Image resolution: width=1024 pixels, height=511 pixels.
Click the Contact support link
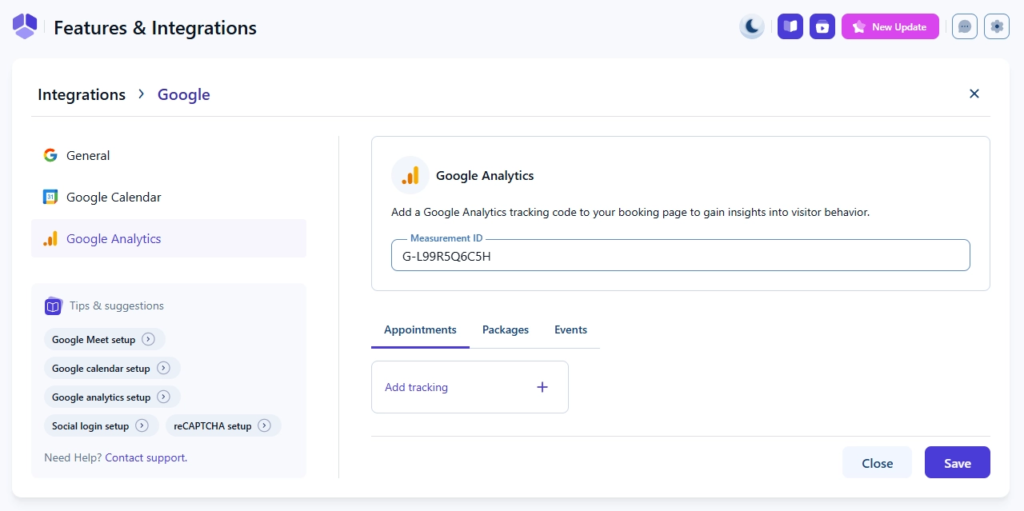146,458
